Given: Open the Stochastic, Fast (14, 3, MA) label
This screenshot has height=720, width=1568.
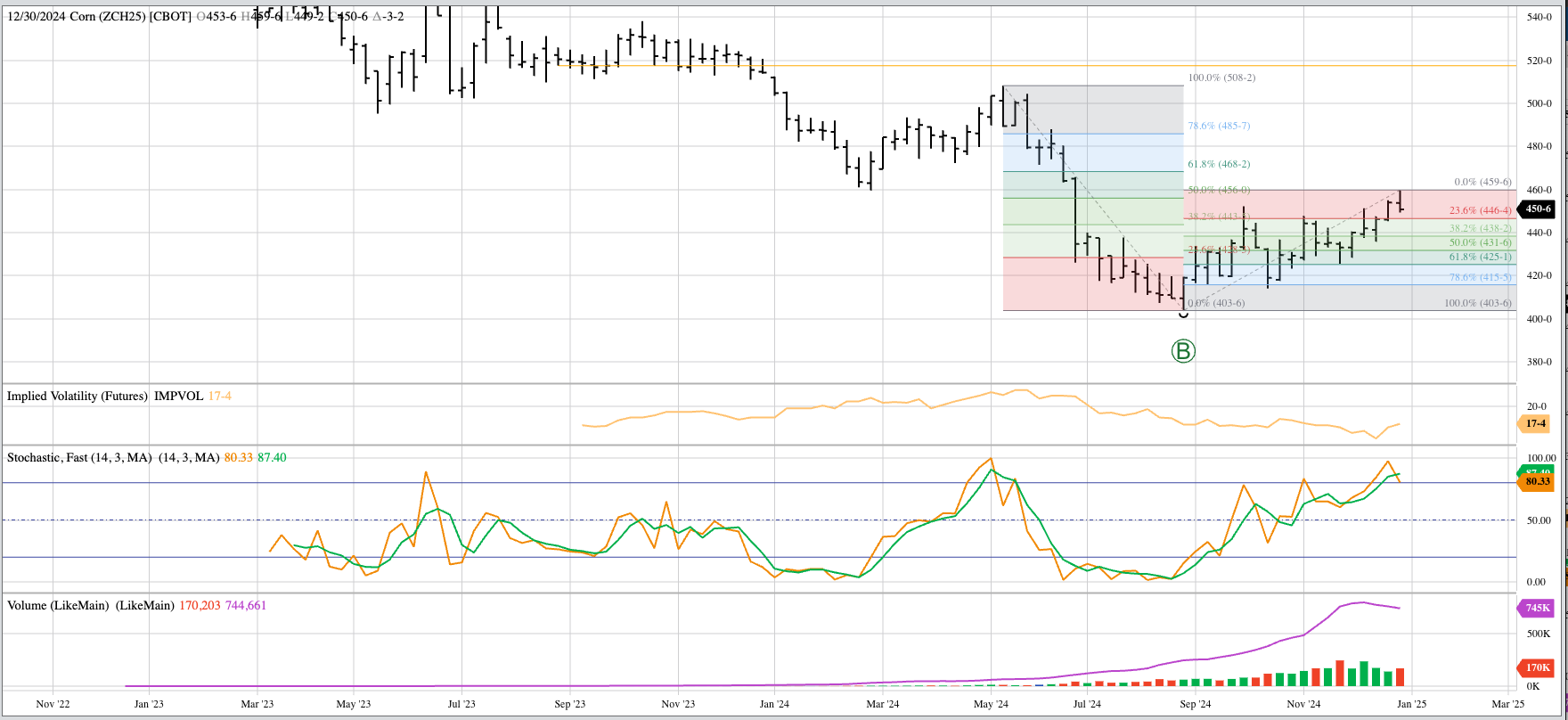Looking at the screenshot, I should coord(78,457).
